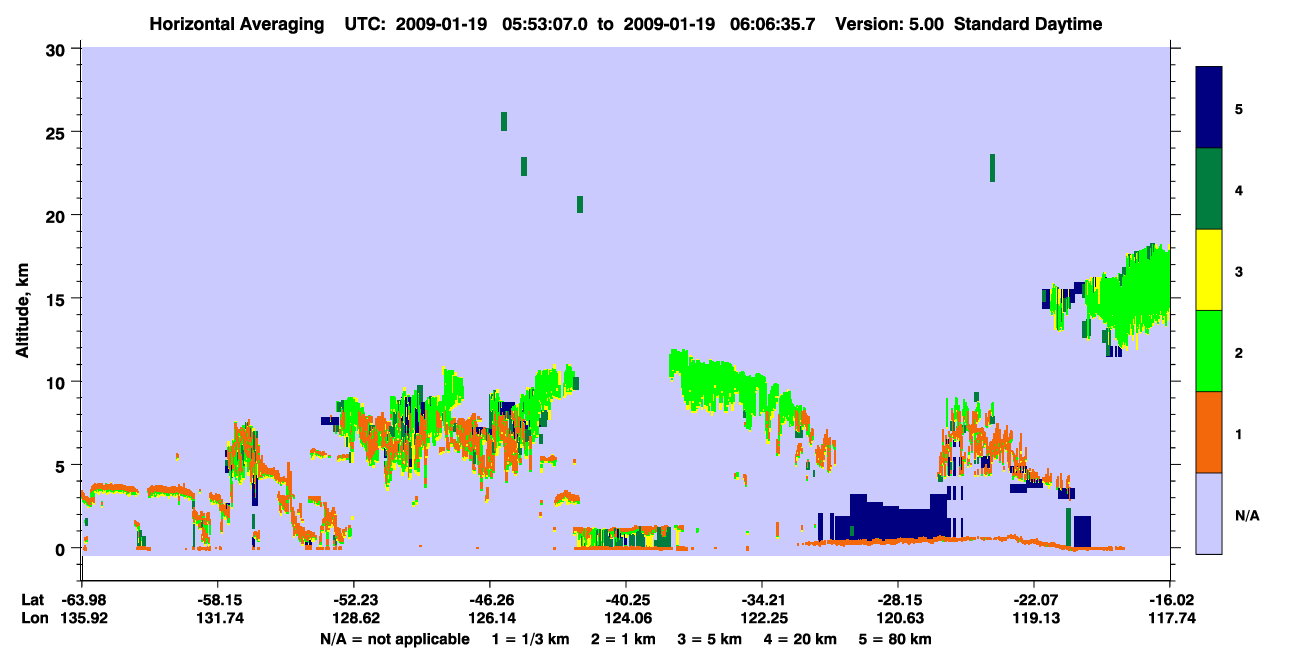Viewport: 1300px width, 667px height.
Task: Click the end time '06:06:35.7'
Action: tap(774, 24)
